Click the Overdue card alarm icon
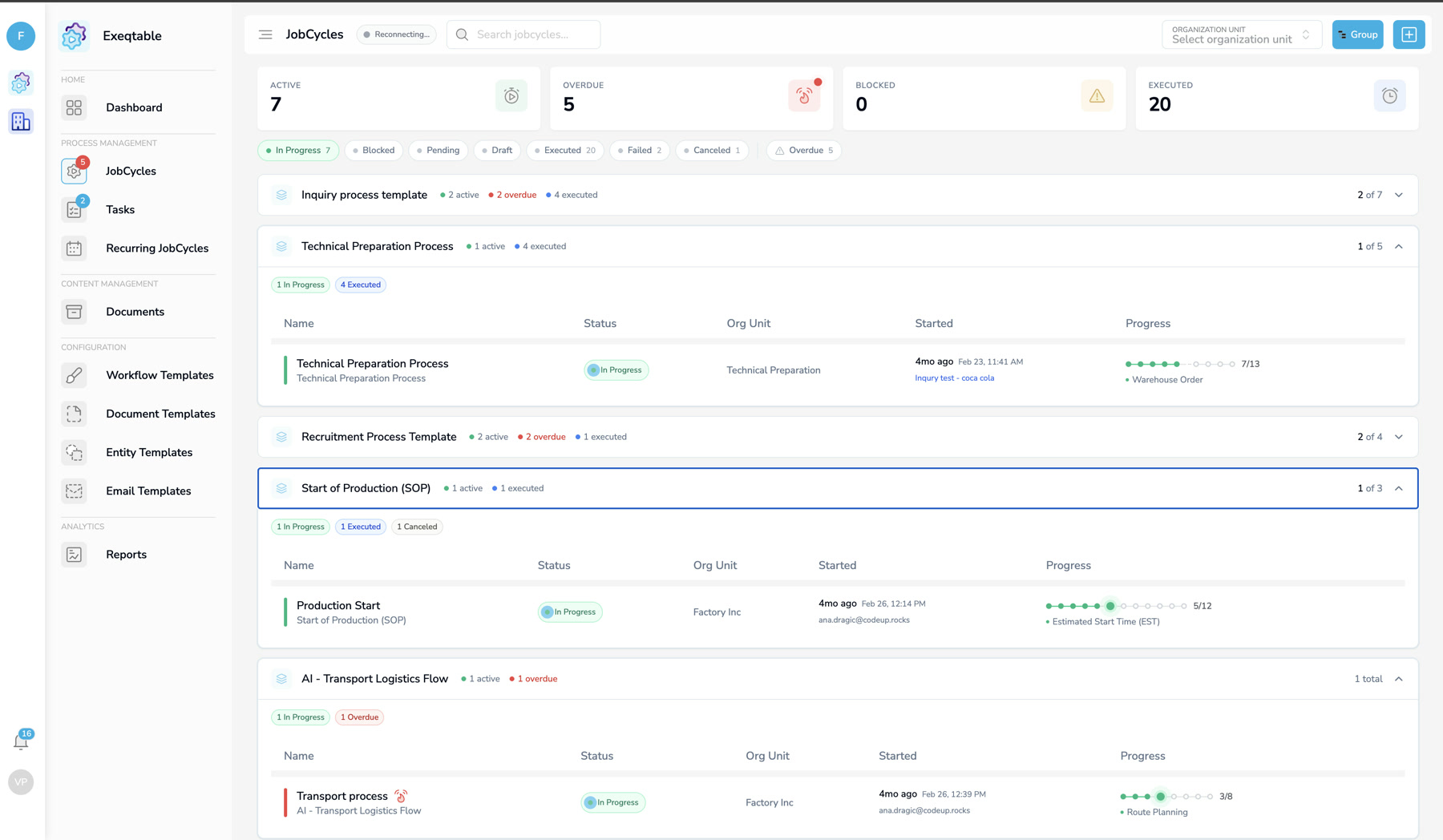 coord(804,96)
